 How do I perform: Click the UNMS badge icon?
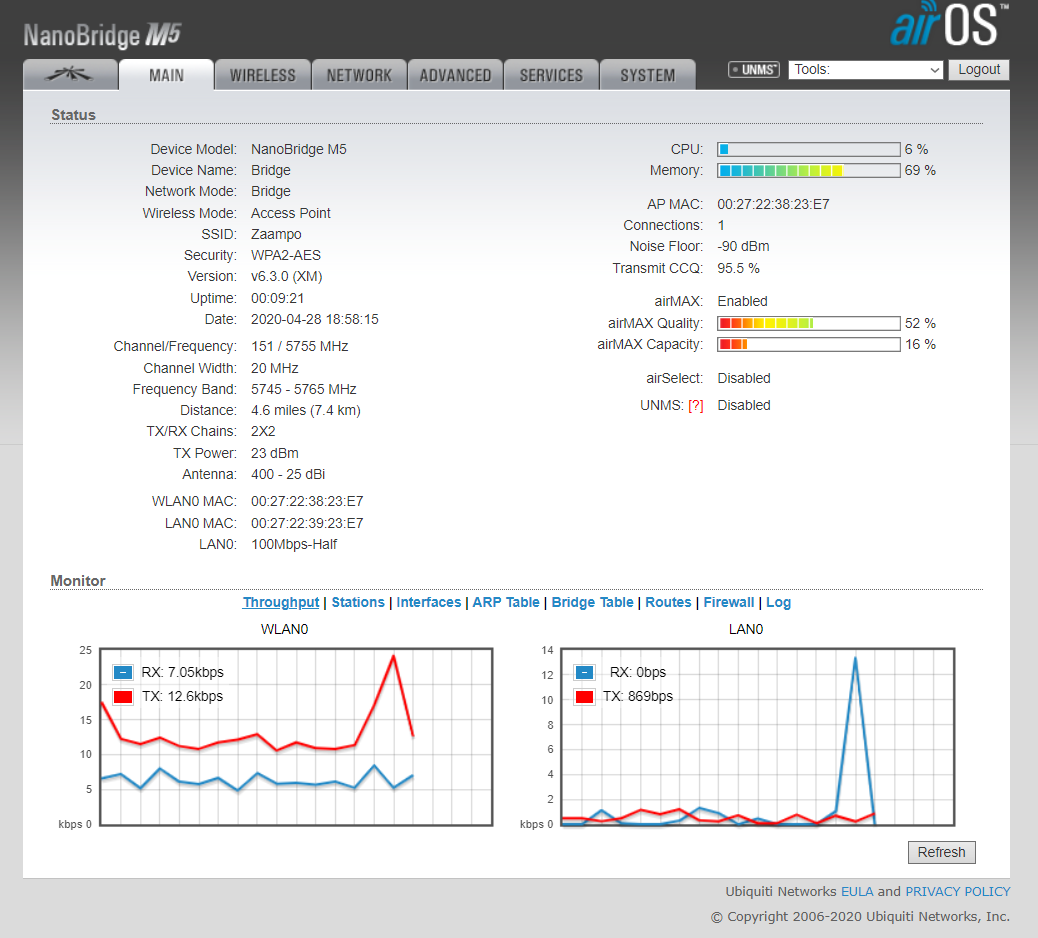tap(754, 70)
